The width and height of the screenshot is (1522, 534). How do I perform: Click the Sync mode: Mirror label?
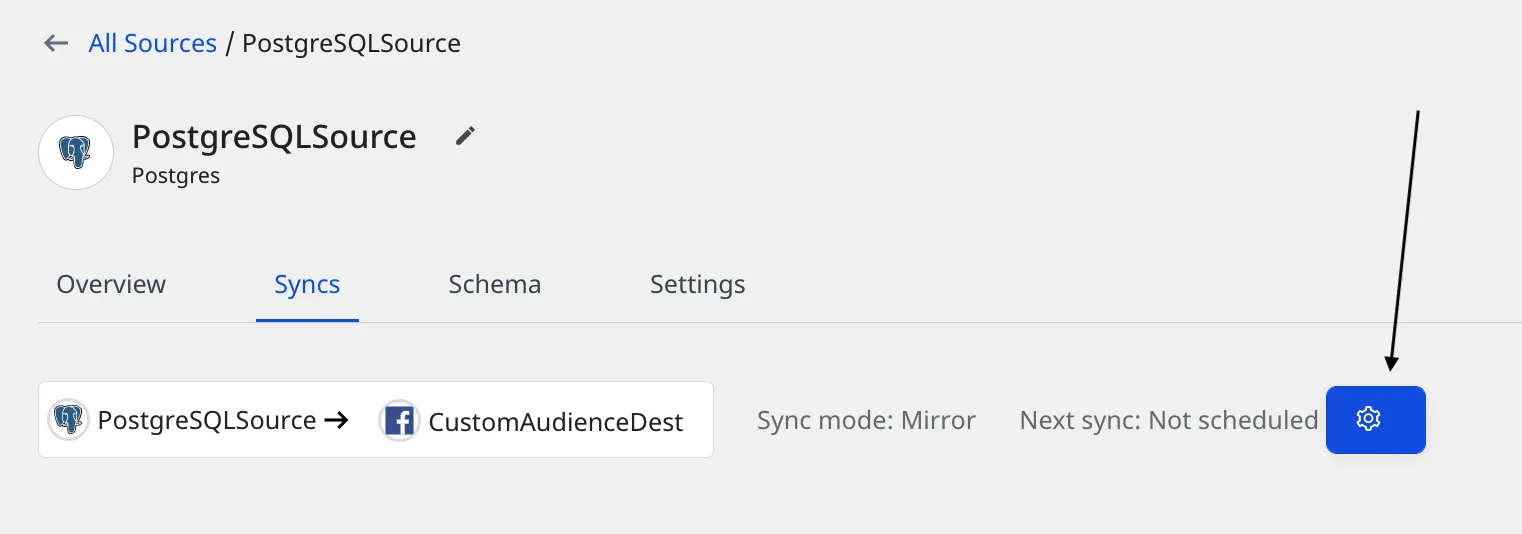click(x=866, y=420)
